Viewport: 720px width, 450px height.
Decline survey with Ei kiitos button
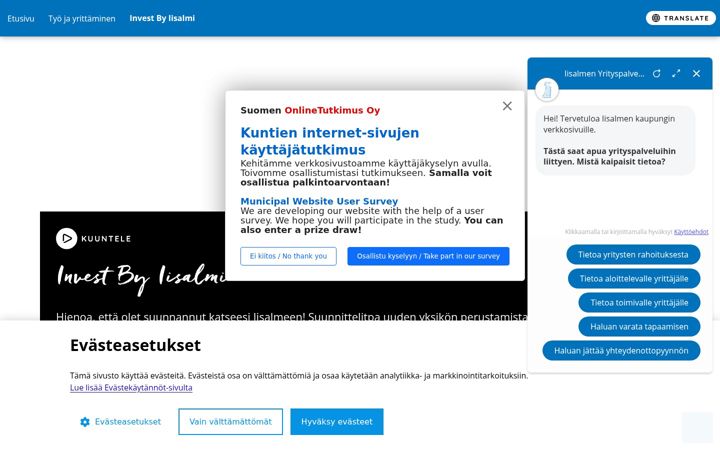point(288,256)
